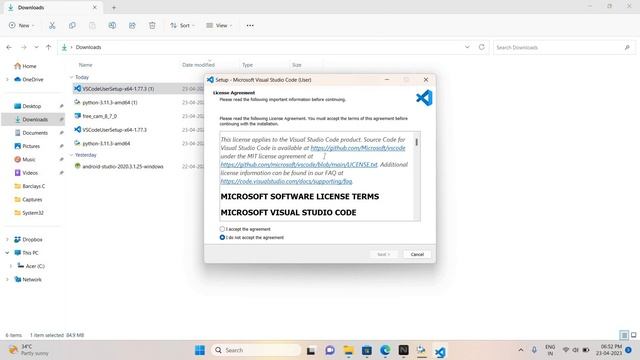Select 'I do not accept the agreement' option
This screenshot has width=640, height=360.
pos(222,237)
